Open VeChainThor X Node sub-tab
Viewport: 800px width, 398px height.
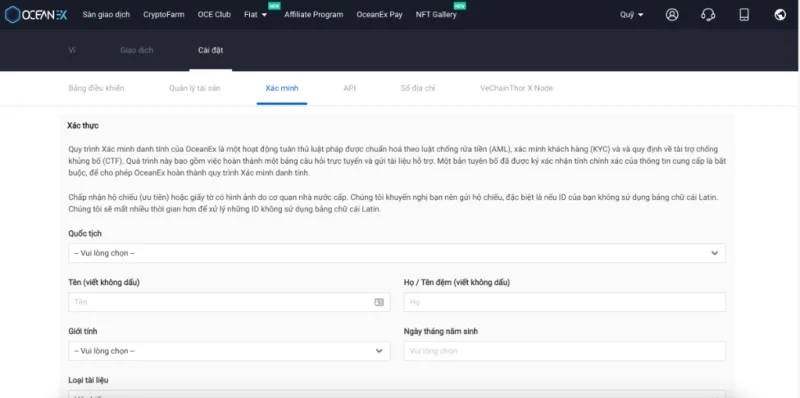click(516, 88)
